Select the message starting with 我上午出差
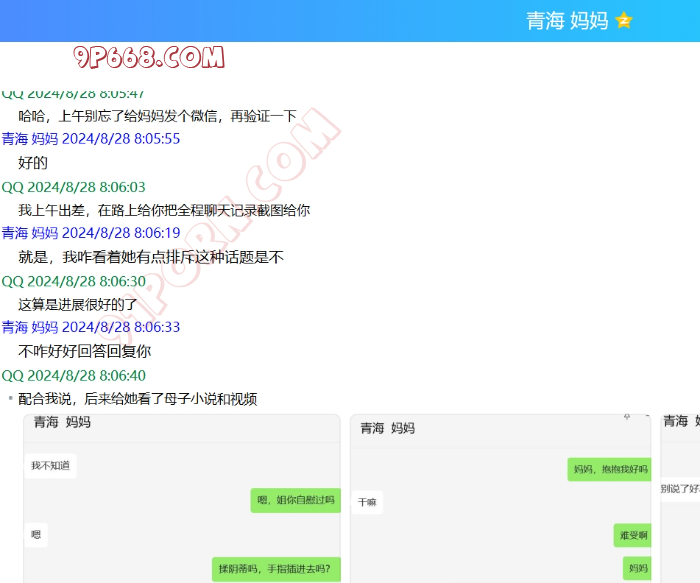This screenshot has height=583, width=700. click(164, 210)
